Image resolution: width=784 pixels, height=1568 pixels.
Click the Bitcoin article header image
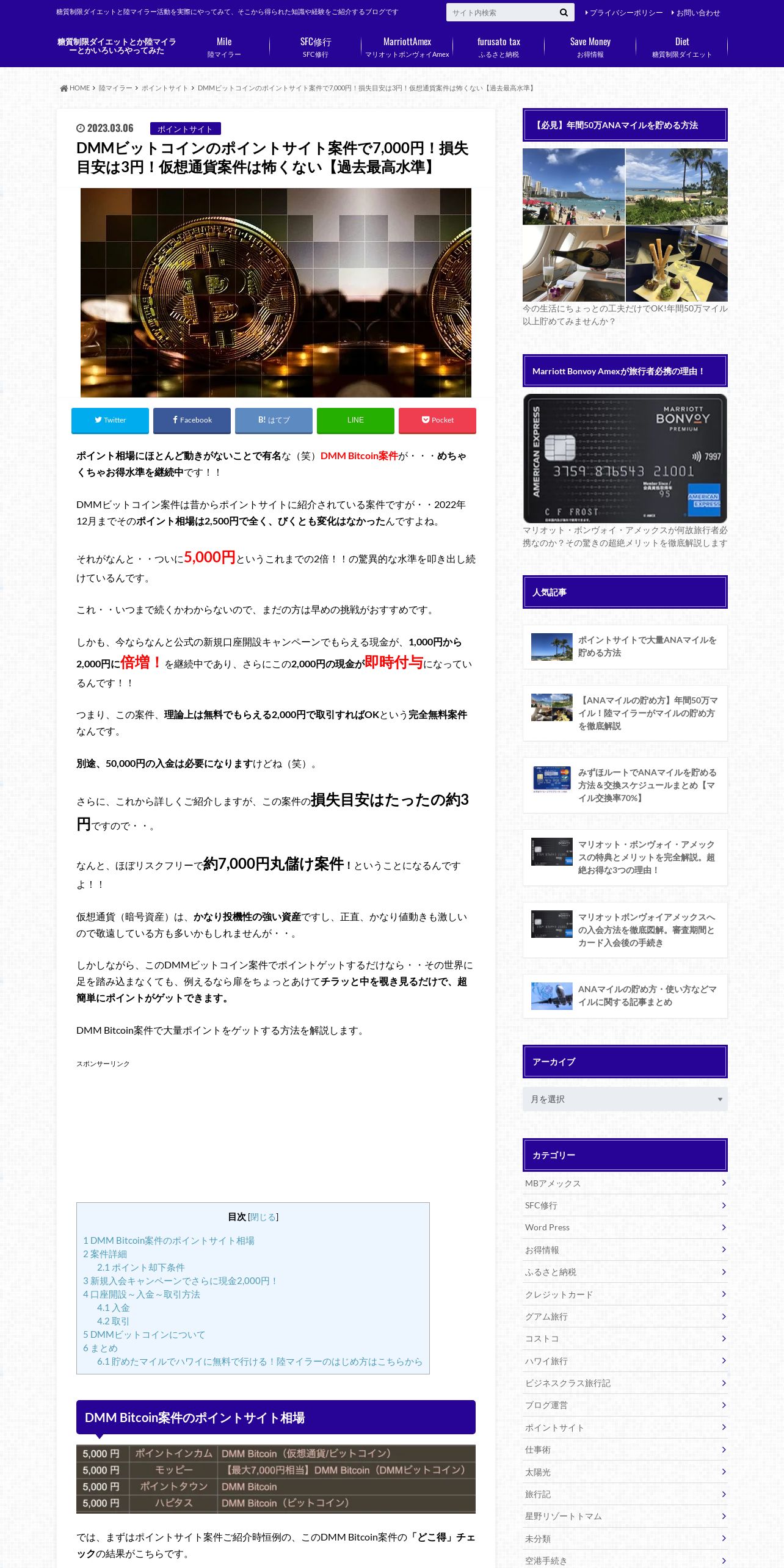(x=276, y=293)
